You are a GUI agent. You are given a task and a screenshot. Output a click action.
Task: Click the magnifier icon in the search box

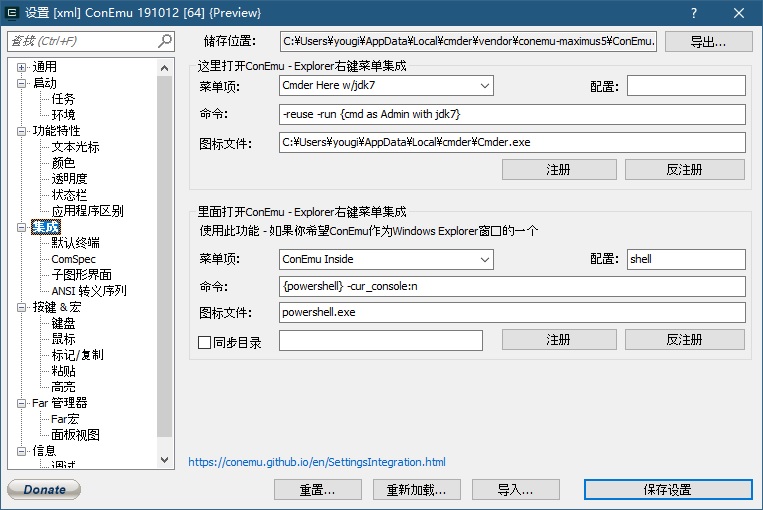[165, 41]
